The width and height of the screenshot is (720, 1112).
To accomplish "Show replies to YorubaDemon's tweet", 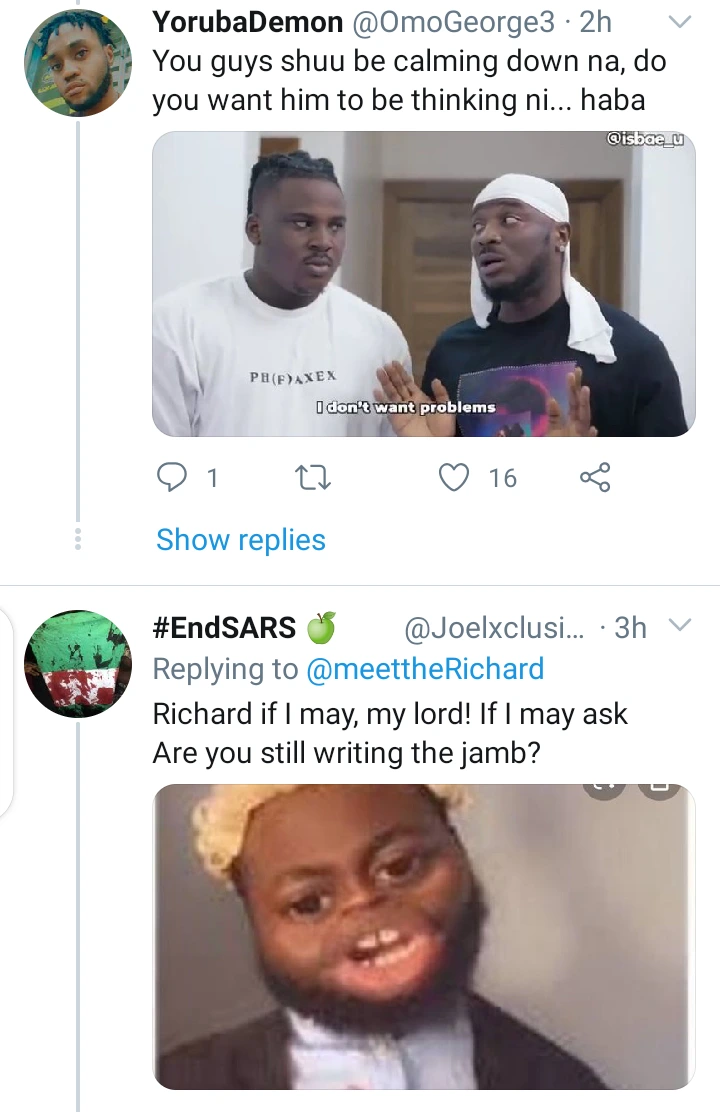I will [241, 540].
